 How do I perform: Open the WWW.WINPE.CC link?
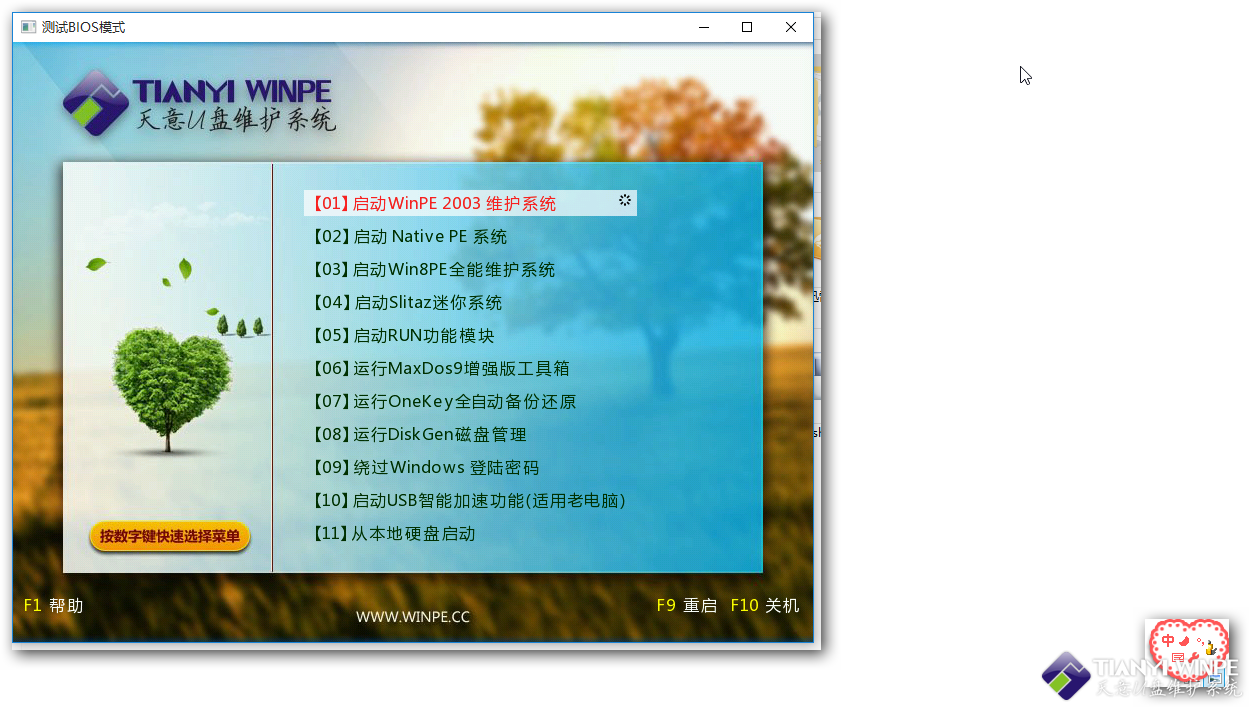tap(413, 617)
